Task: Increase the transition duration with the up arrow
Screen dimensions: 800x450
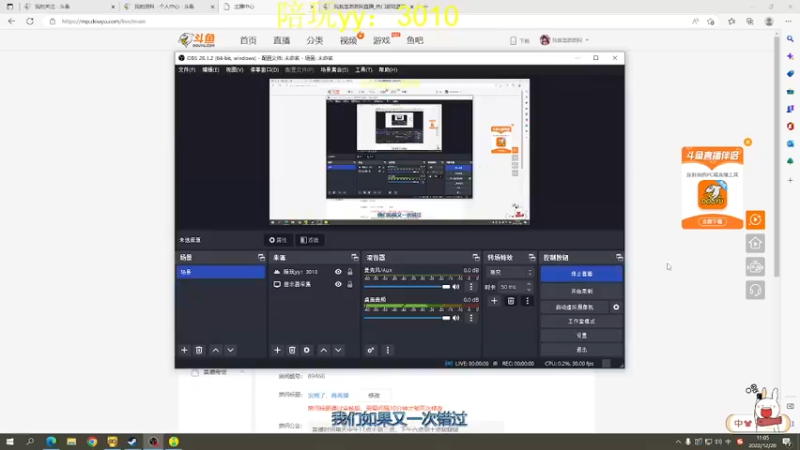Action: pyautogui.click(x=529, y=285)
